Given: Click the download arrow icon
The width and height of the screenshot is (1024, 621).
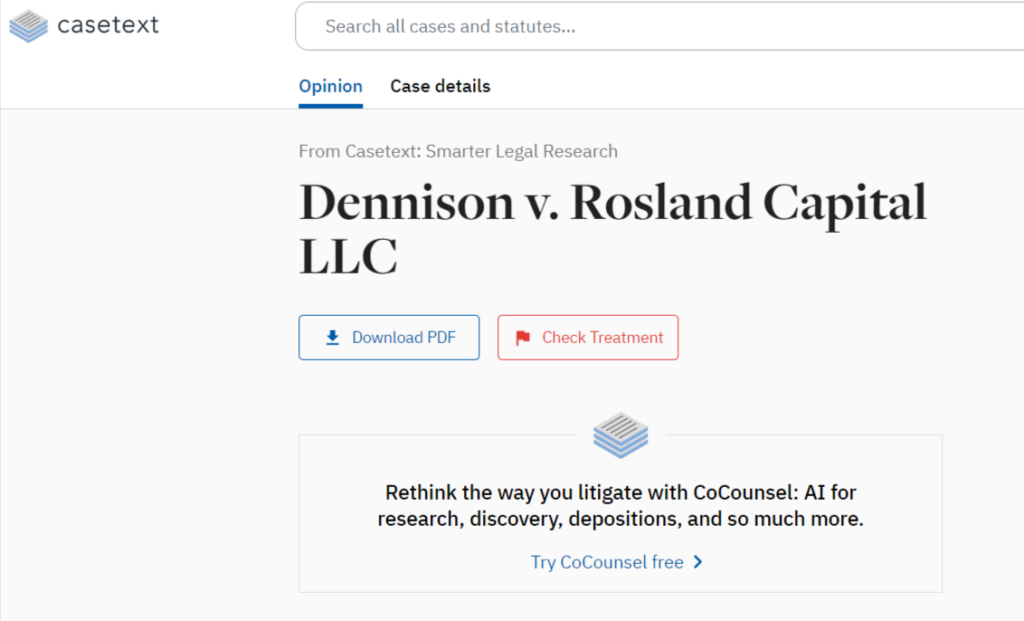Looking at the screenshot, I should [332, 338].
